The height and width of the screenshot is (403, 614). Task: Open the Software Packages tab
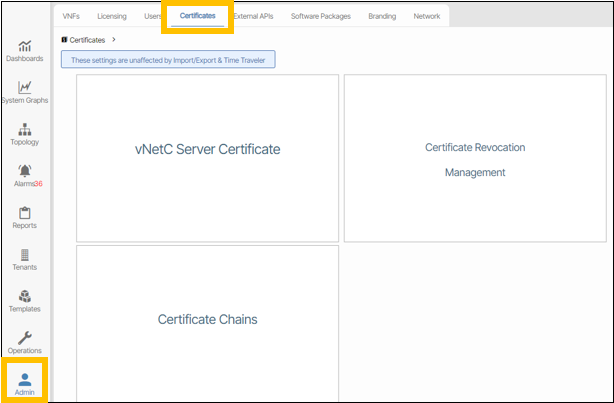(x=319, y=16)
